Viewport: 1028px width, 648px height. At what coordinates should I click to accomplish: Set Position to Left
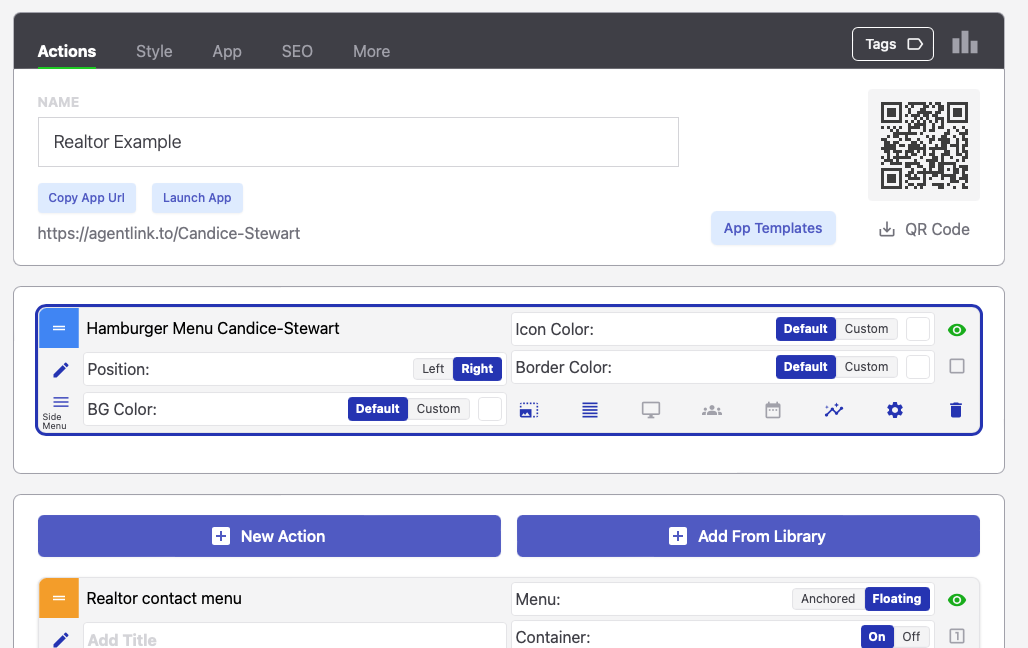(x=433, y=369)
